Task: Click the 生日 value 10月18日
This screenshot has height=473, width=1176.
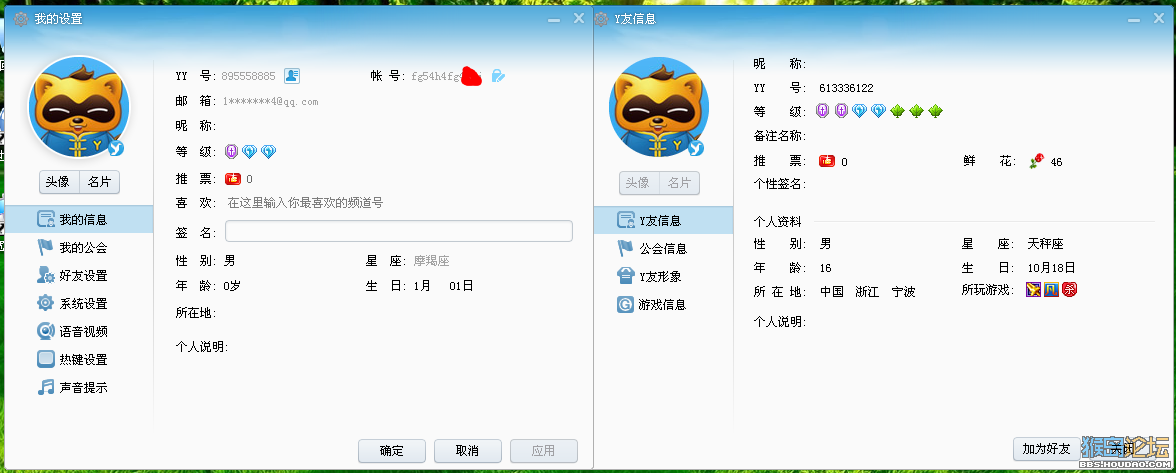Action: (x=1052, y=268)
